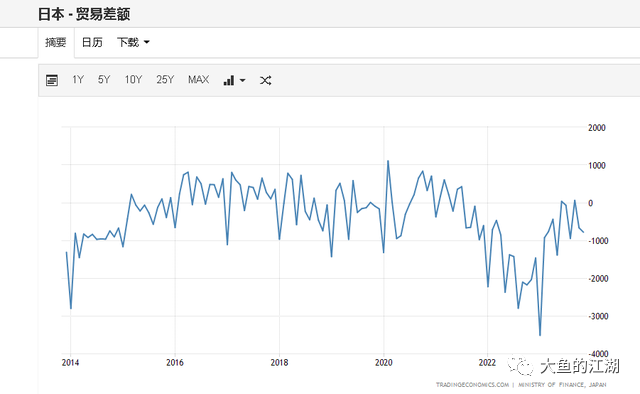The width and height of the screenshot is (640, 394).
Task: Open the data table view icon
Action: click(x=52, y=80)
